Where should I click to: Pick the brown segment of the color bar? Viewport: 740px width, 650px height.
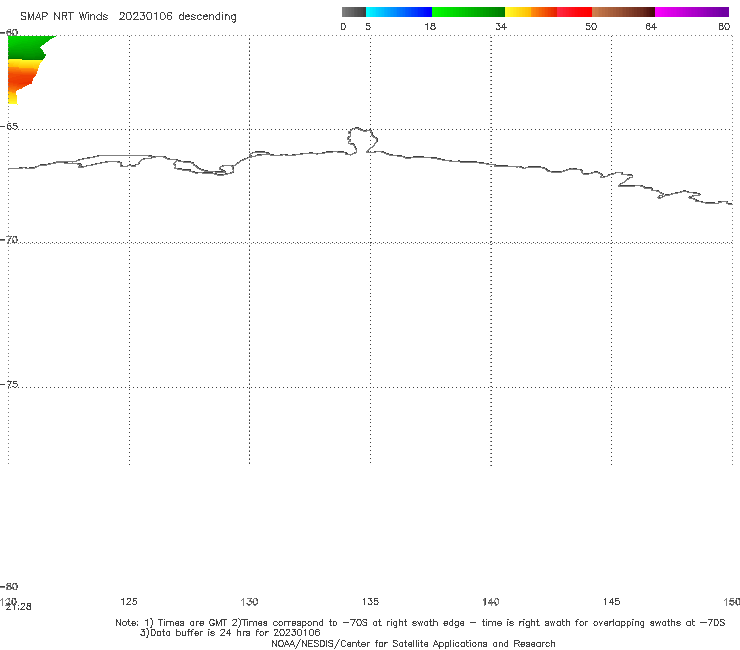(x=623, y=12)
